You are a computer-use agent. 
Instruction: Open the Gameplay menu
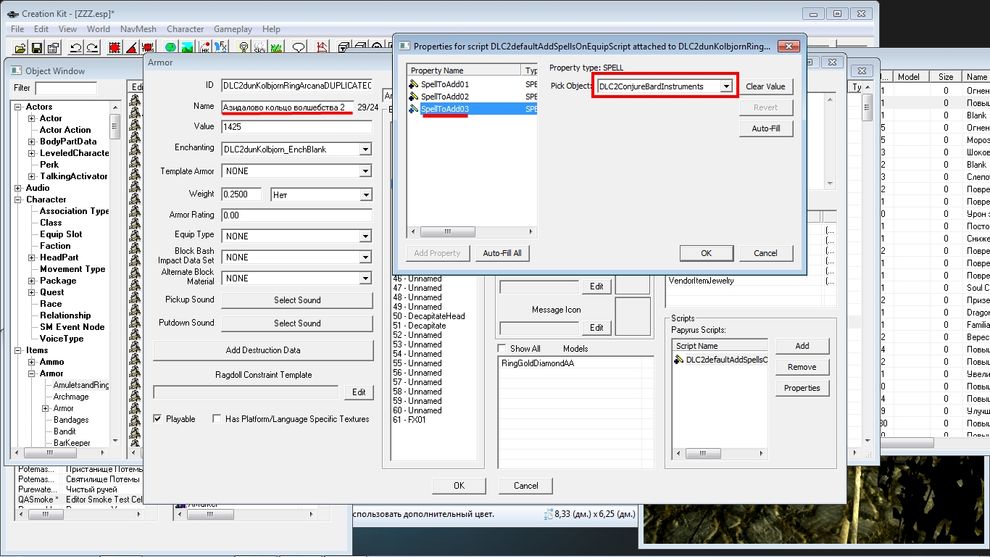pos(233,29)
